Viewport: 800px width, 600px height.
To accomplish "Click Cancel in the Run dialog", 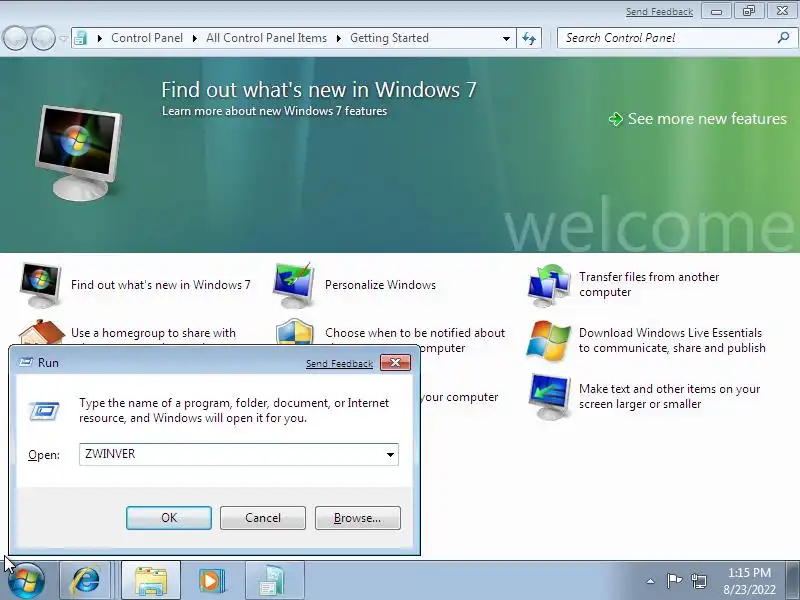I will click(263, 518).
